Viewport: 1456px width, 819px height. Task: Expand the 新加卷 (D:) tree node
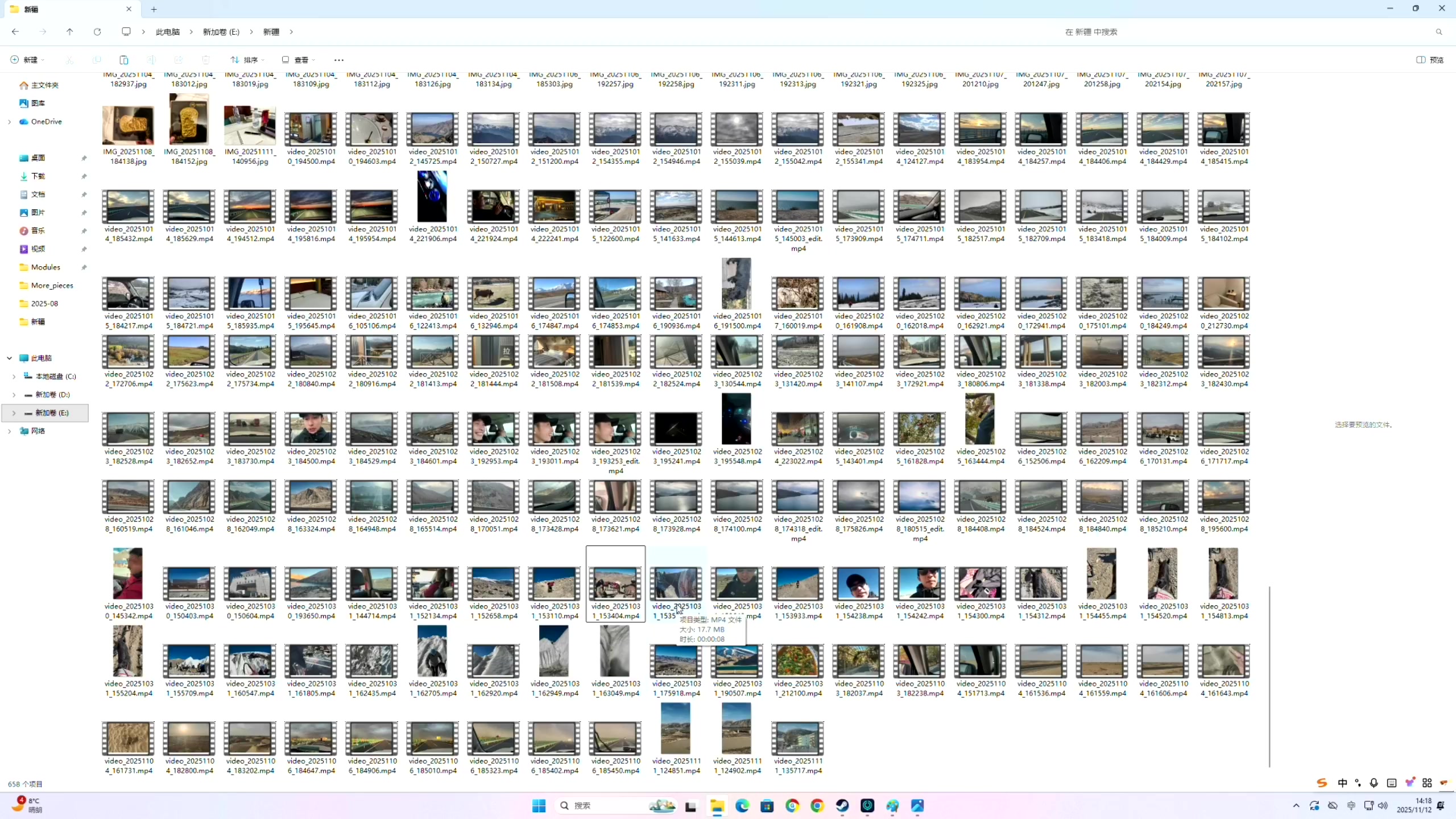click(14, 394)
